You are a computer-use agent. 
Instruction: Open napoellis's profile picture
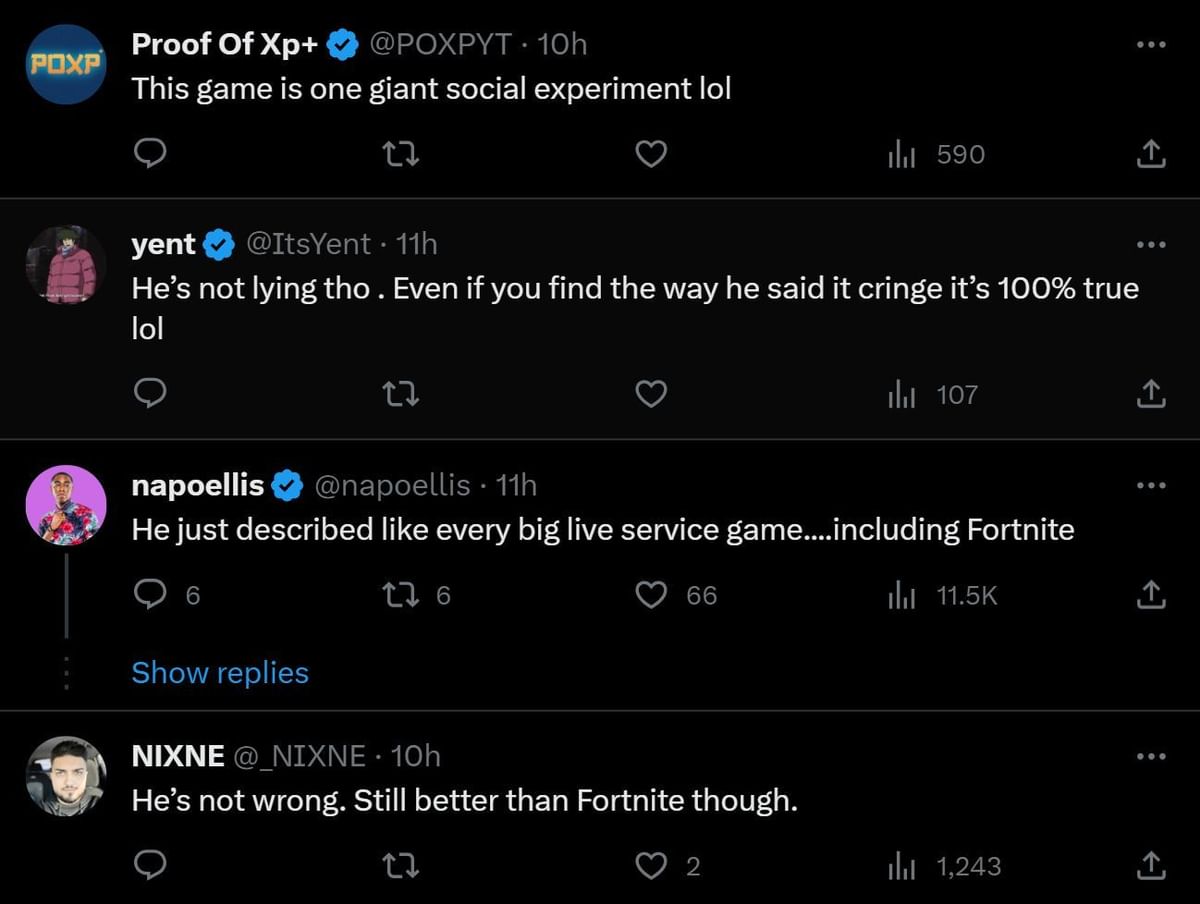pos(65,505)
